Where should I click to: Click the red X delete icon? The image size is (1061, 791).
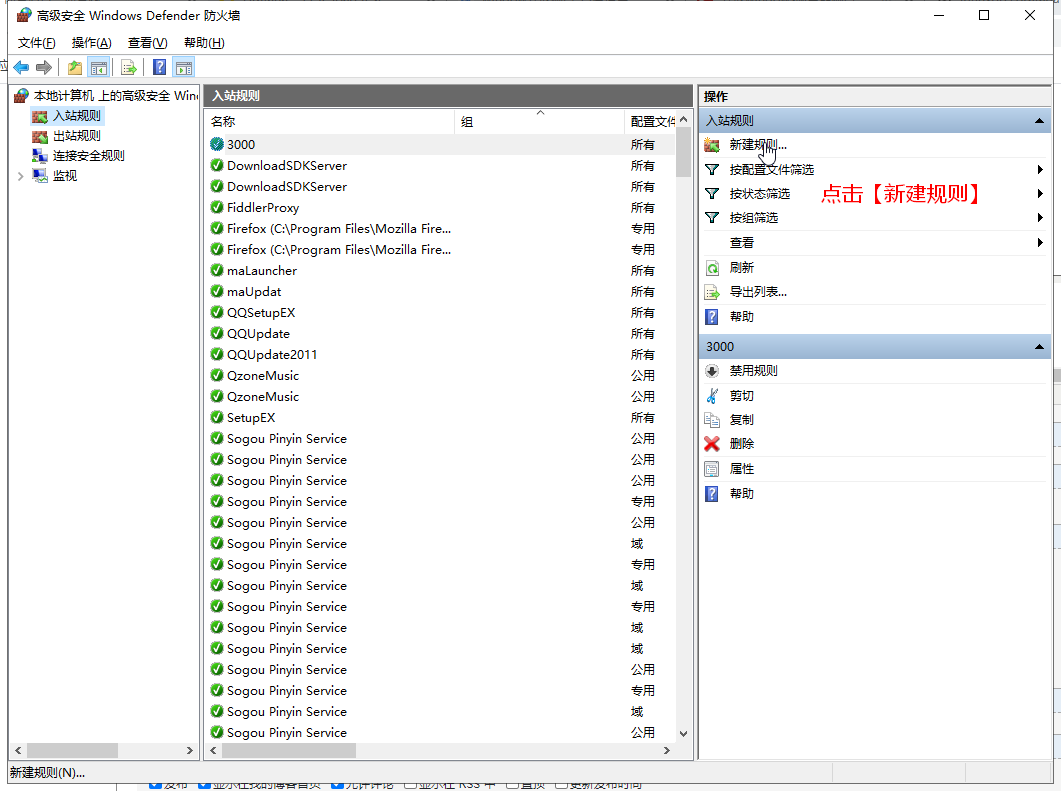pyautogui.click(x=712, y=444)
